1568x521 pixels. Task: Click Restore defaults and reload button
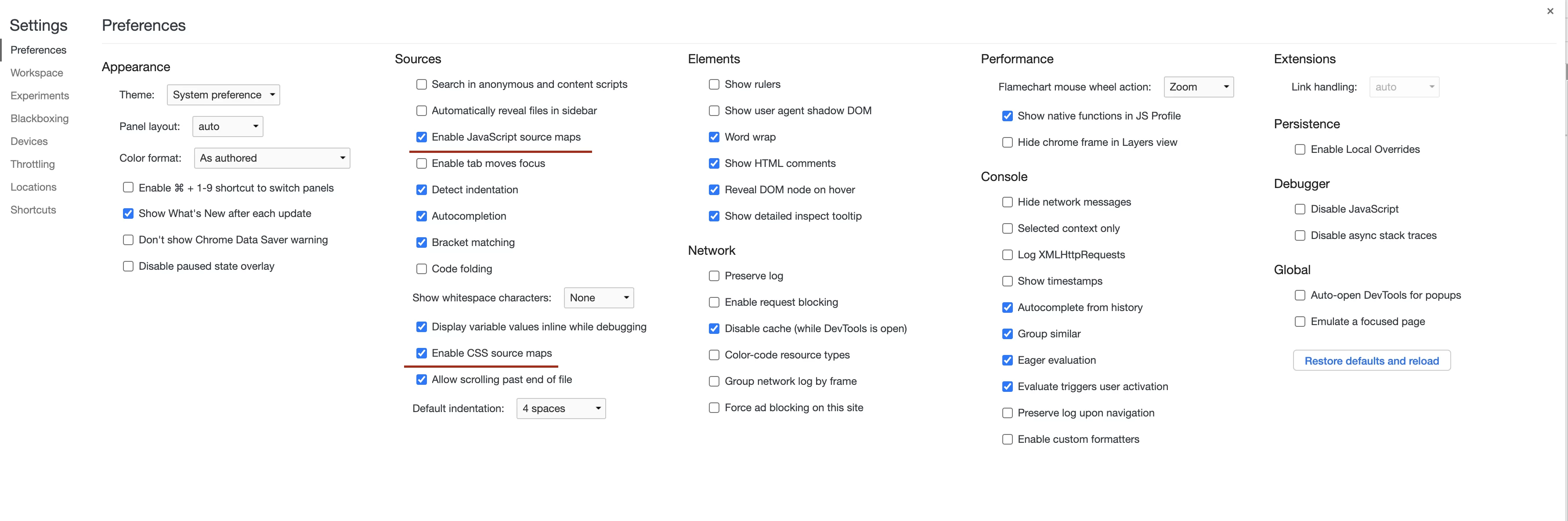(1371, 360)
